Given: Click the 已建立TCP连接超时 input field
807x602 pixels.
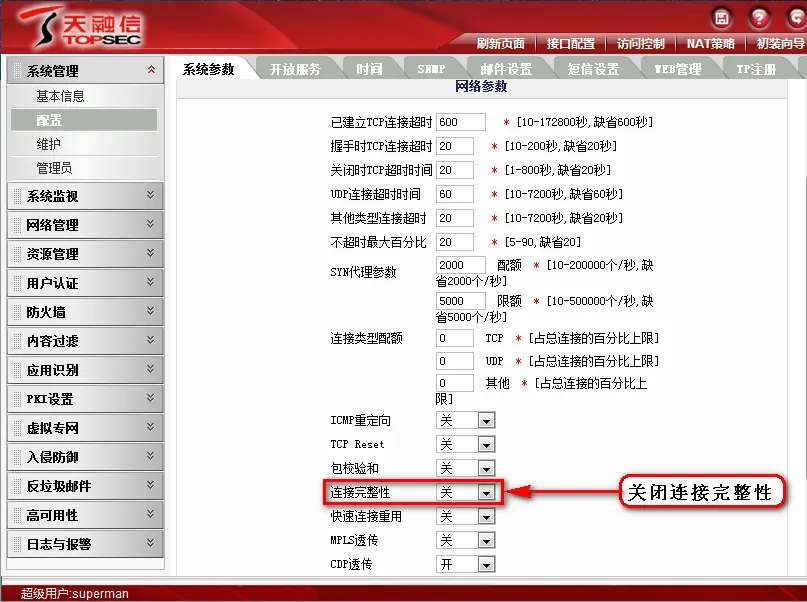Looking at the screenshot, I should tap(461, 122).
